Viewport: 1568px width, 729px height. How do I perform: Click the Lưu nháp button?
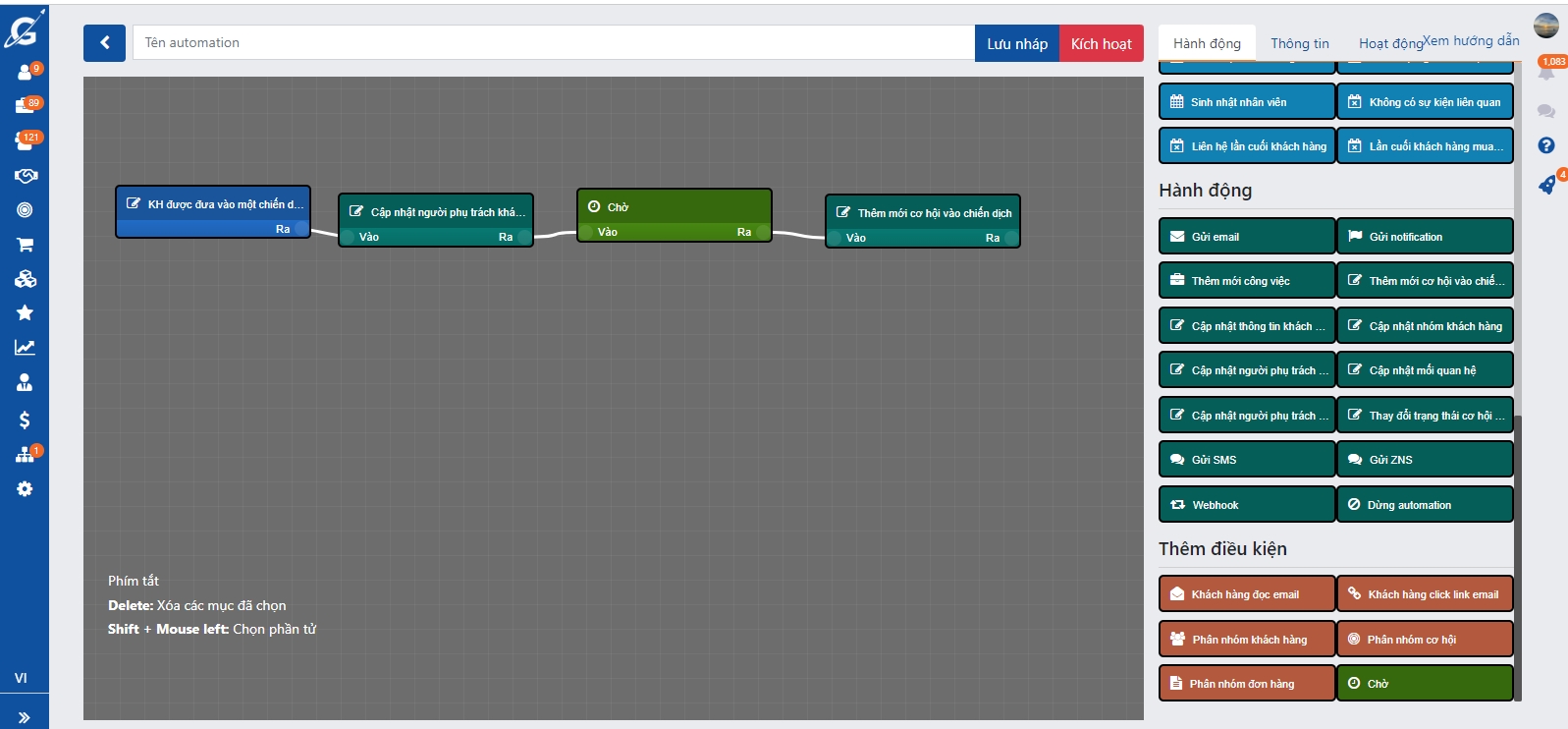coord(1016,43)
